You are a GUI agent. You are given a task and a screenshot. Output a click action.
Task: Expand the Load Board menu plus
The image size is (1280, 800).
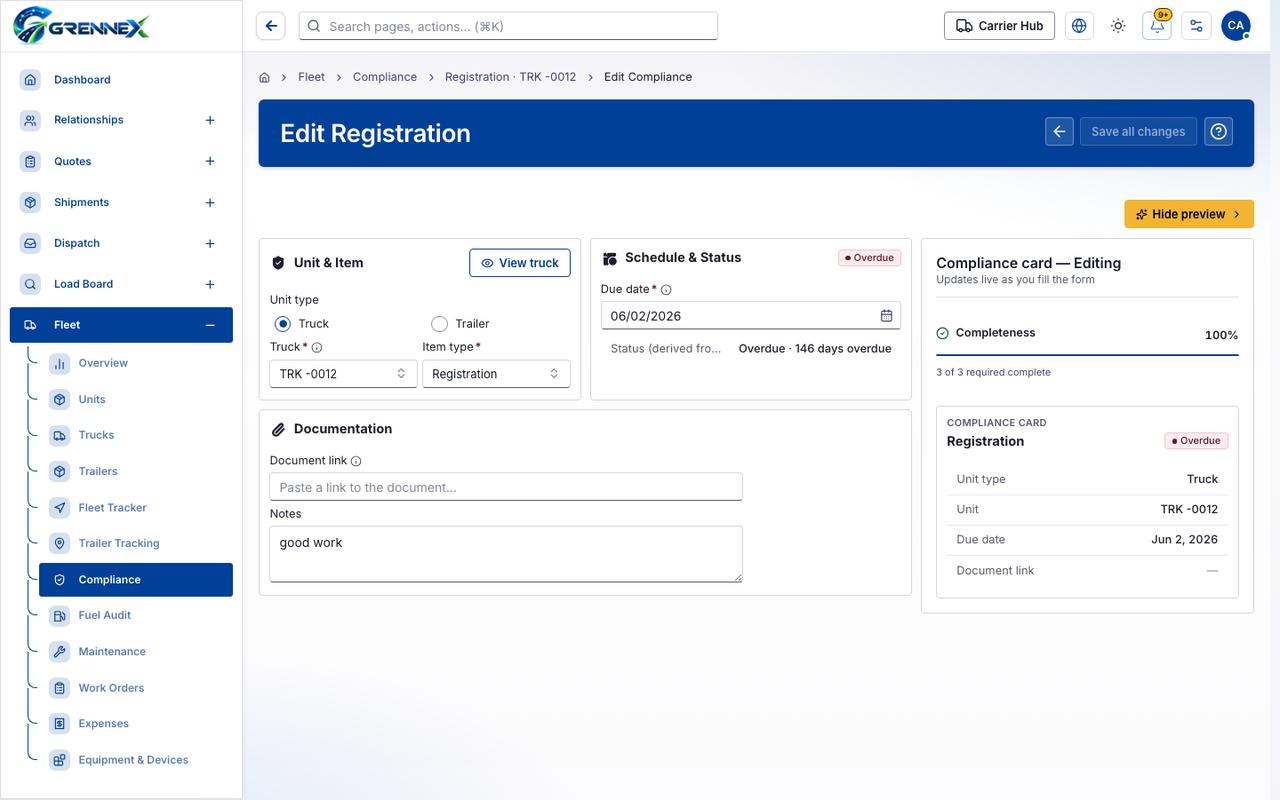(210, 284)
